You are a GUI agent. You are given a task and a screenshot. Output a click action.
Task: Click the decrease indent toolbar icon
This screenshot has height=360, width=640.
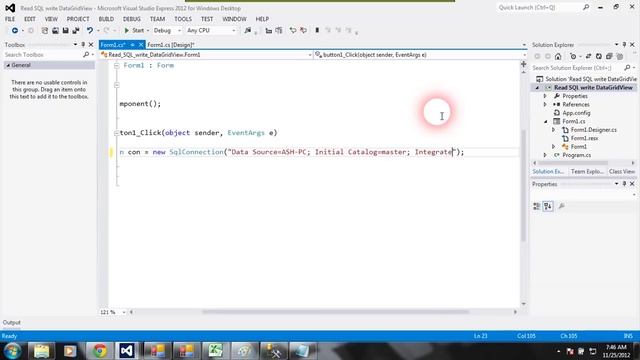(269, 31)
